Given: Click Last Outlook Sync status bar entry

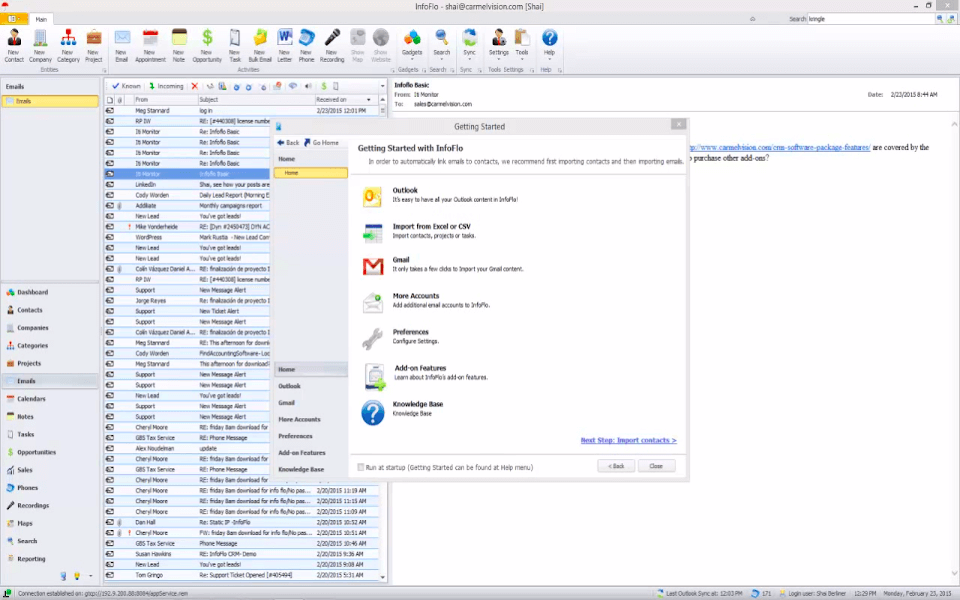Looking at the screenshot, I should (700, 593).
